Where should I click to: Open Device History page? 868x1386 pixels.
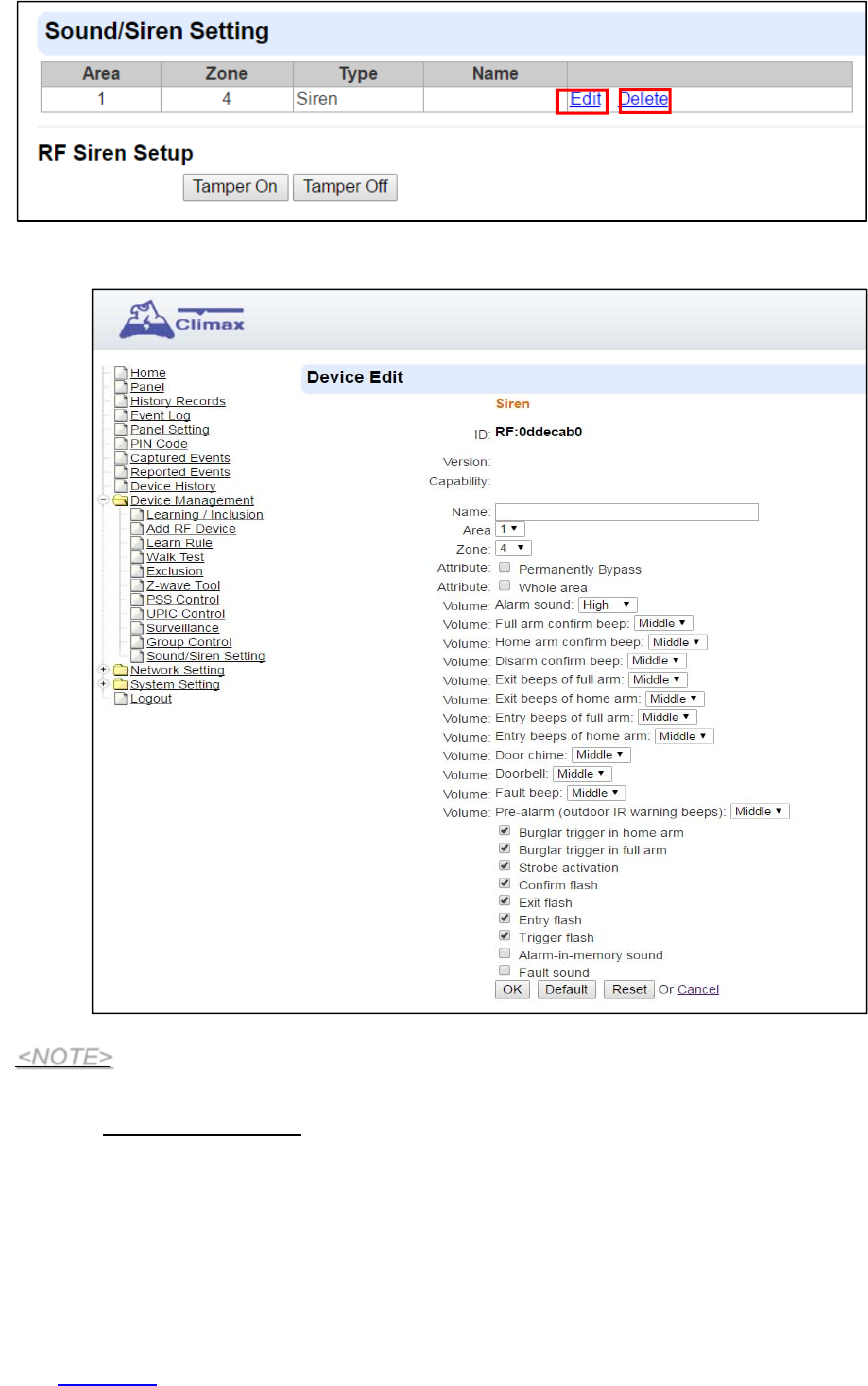tap(173, 486)
